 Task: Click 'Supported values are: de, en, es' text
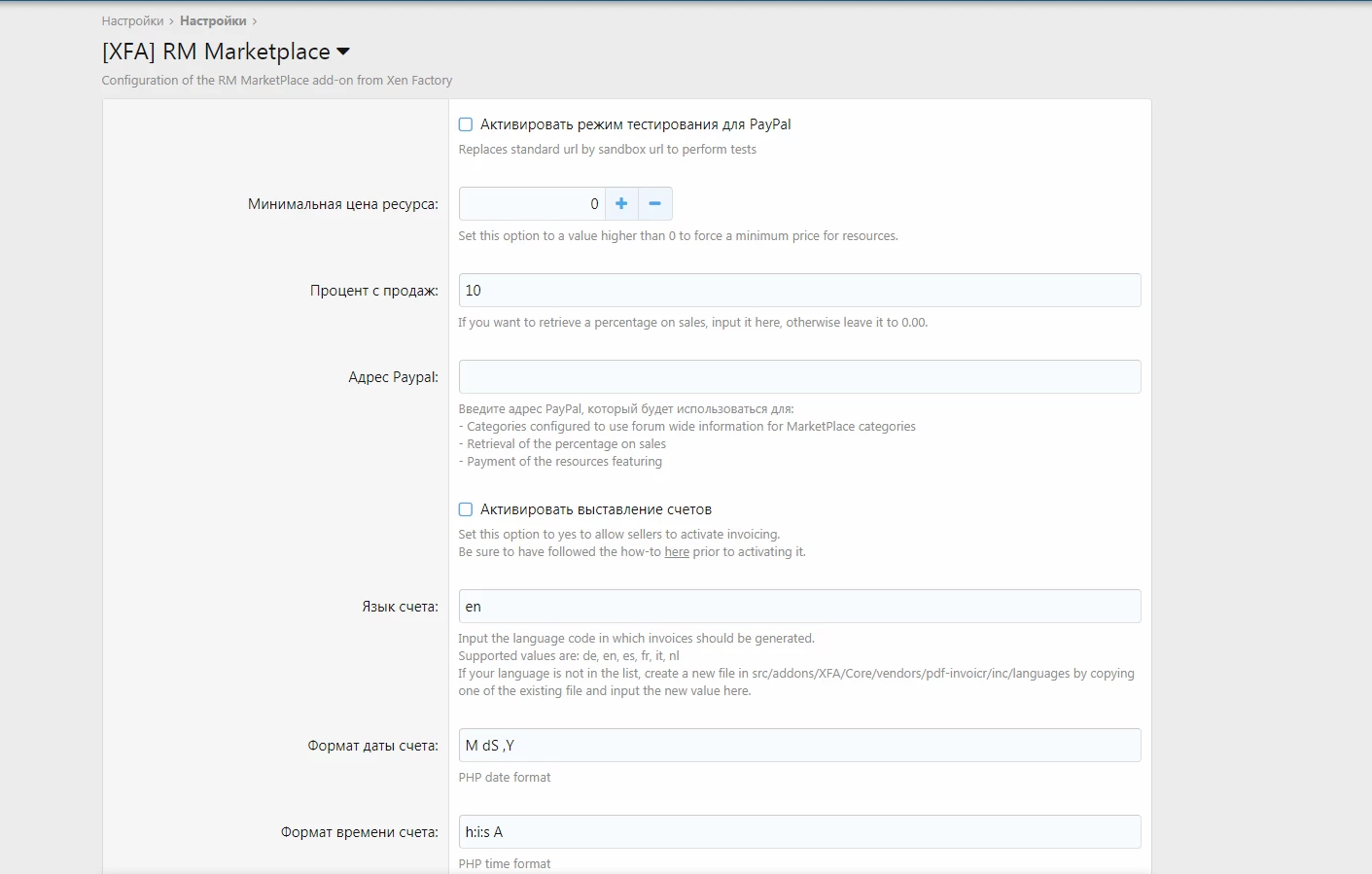[x=569, y=656]
